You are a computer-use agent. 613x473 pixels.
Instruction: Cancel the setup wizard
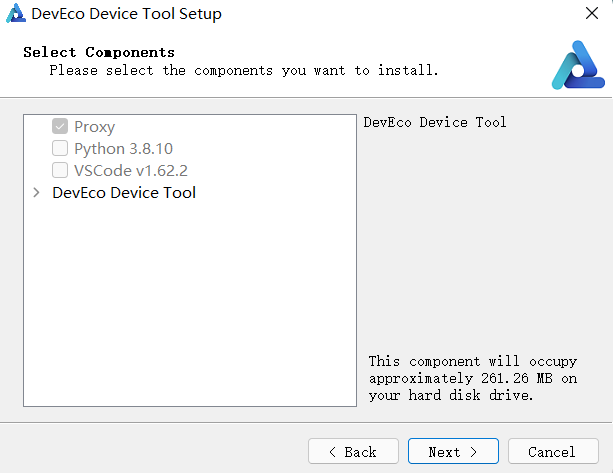[x=552, y=452]
